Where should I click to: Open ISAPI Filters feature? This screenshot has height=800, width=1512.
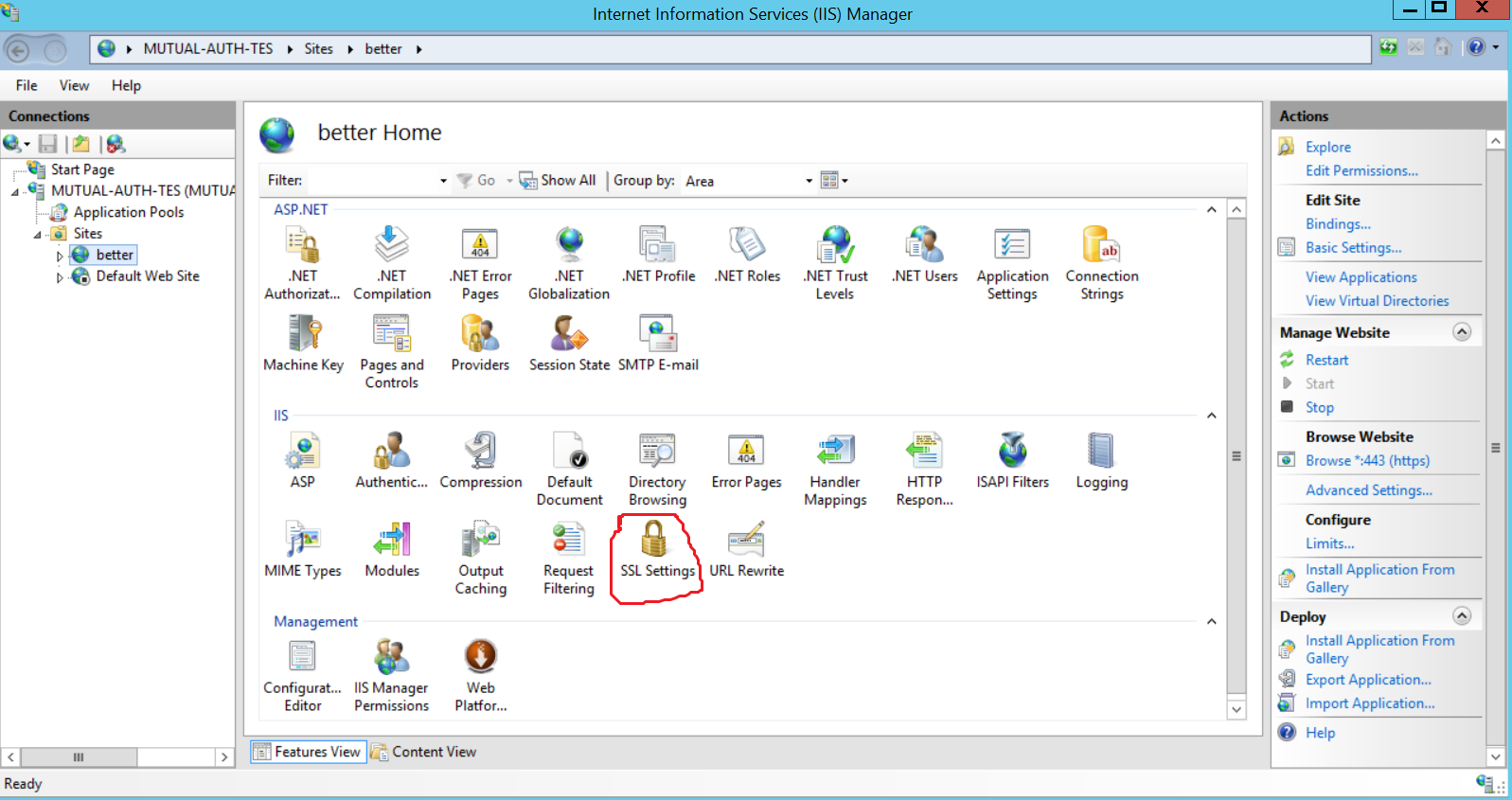(1012, 461)
